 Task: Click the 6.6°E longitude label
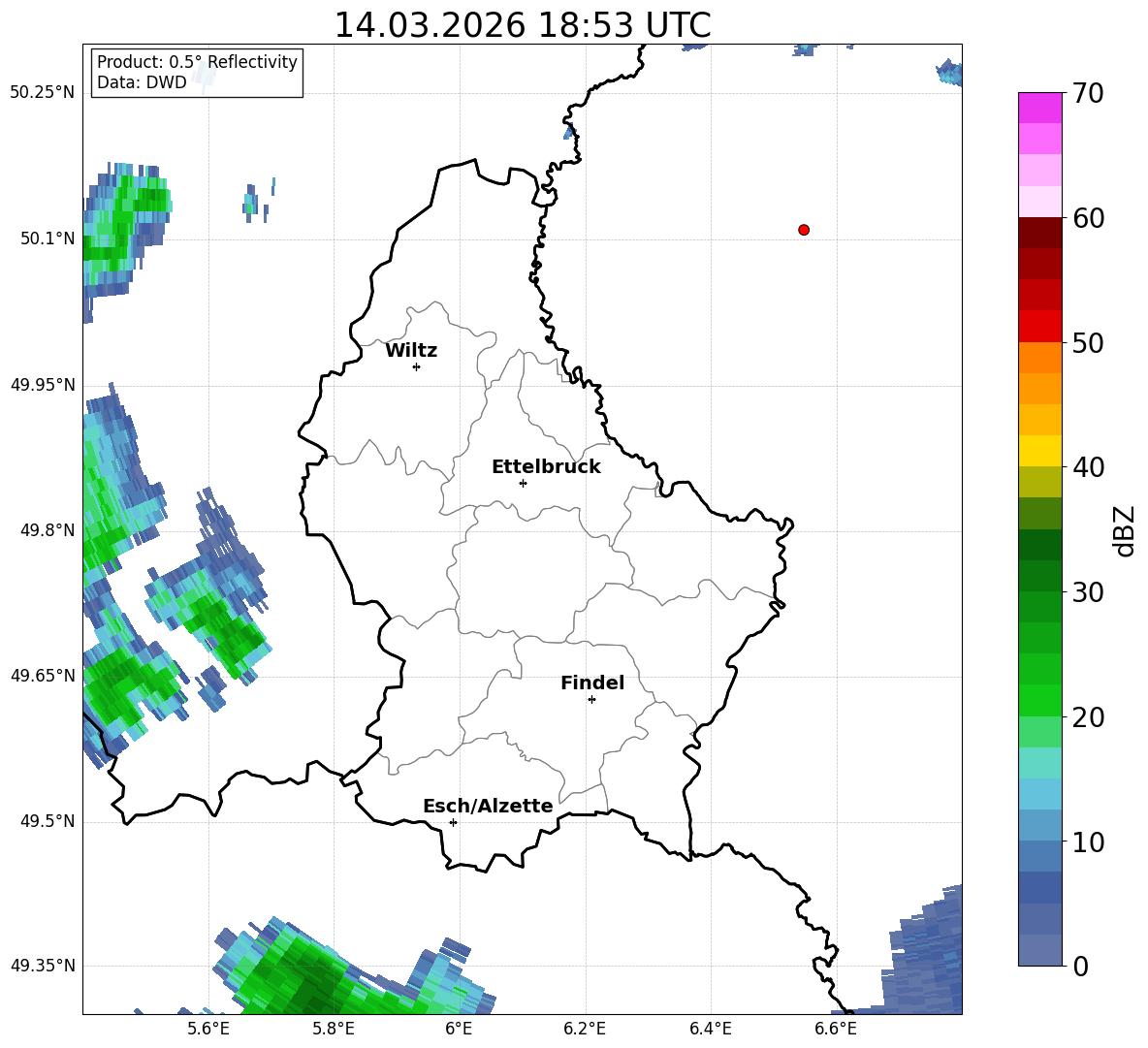[836, 1029]
